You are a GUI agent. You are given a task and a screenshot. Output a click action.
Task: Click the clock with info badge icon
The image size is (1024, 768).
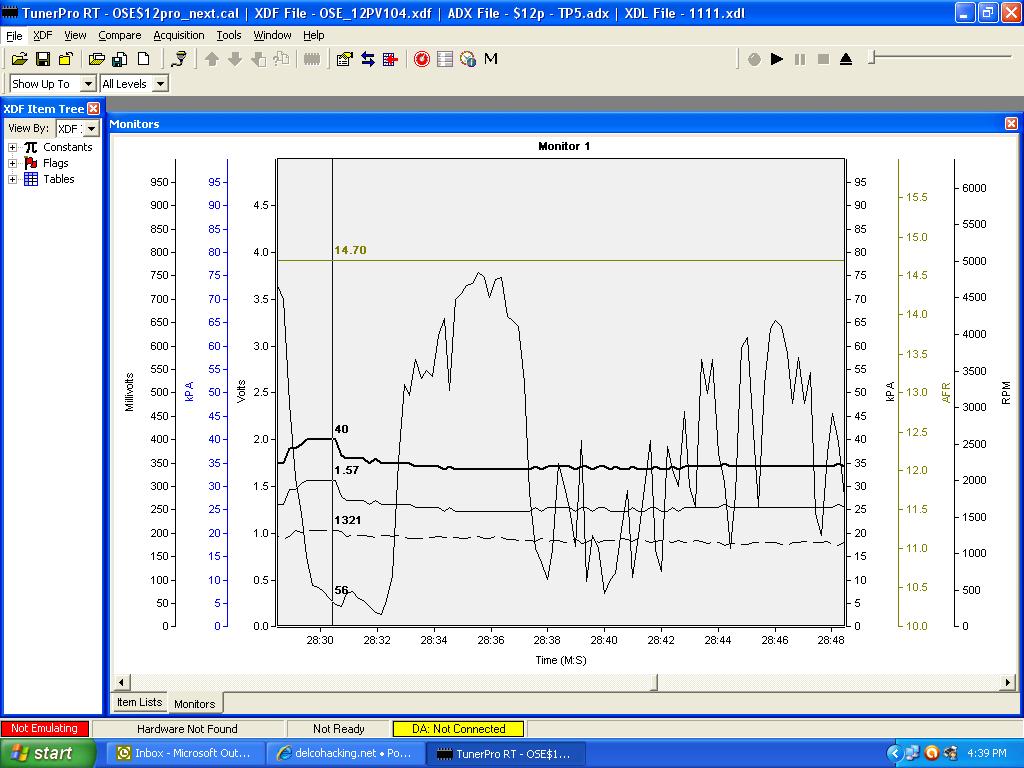[x=468, y=59]
